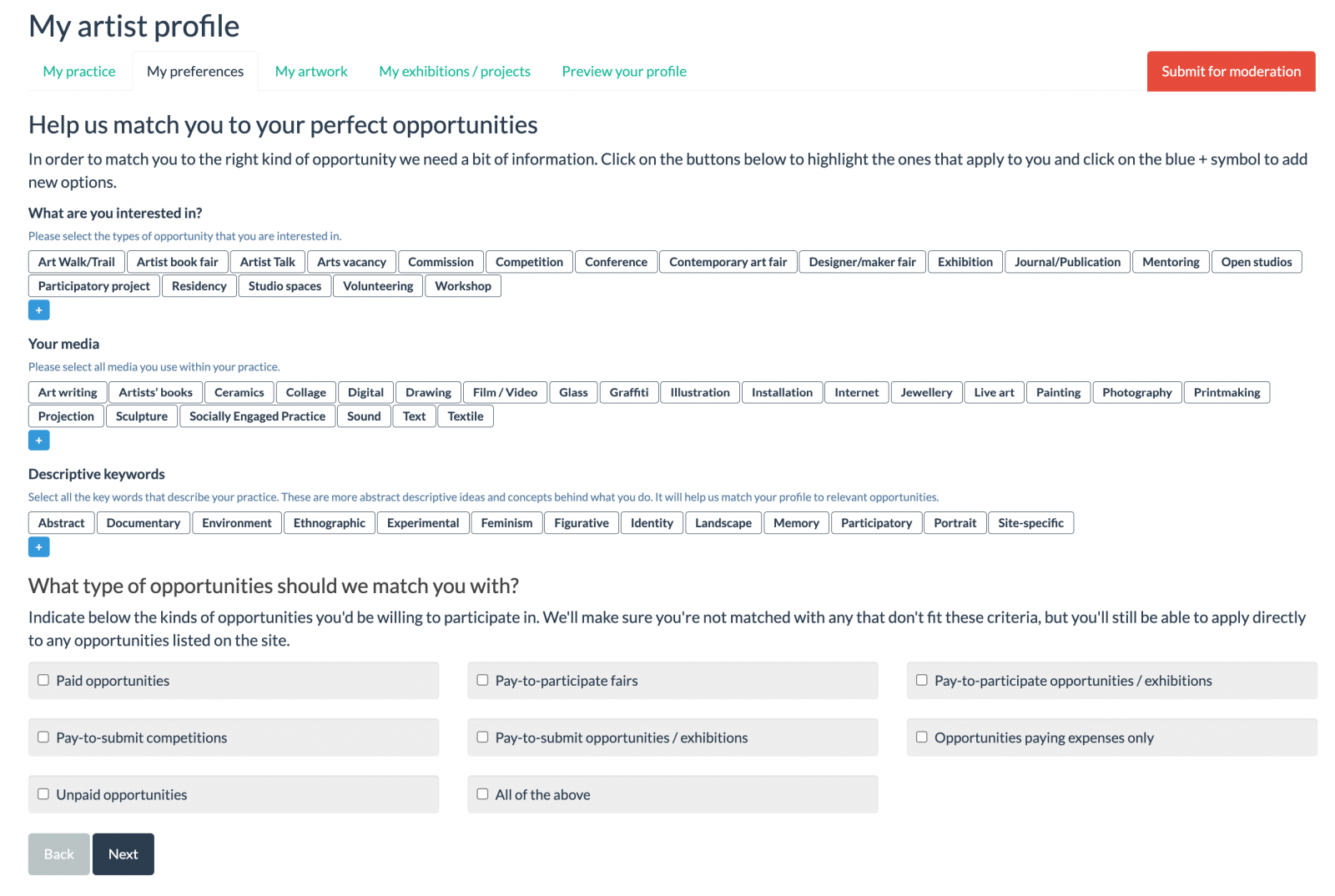1335x896 pixels.
Task: Click the plus icon under Your media
Action: [38, 440]
